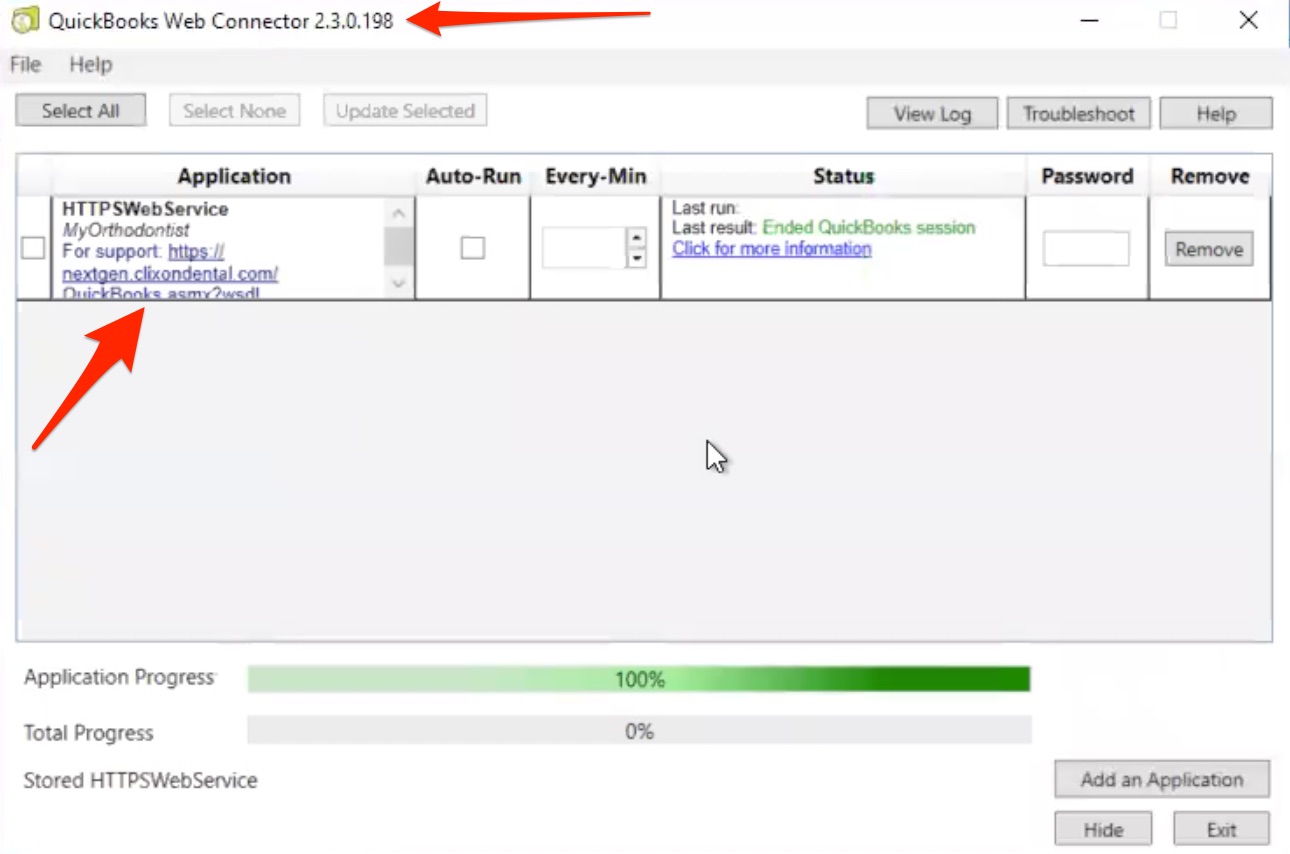Click the Password field for HTTPSWebService
Image resolution: width=1290 pixels, height=854 pixels.
1086,249
